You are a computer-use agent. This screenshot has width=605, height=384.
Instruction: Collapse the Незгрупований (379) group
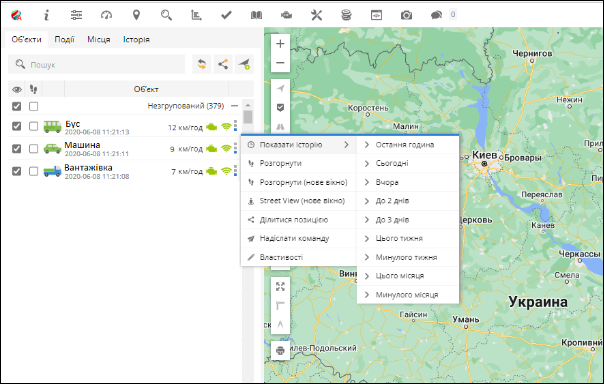(x=235, y=106)
